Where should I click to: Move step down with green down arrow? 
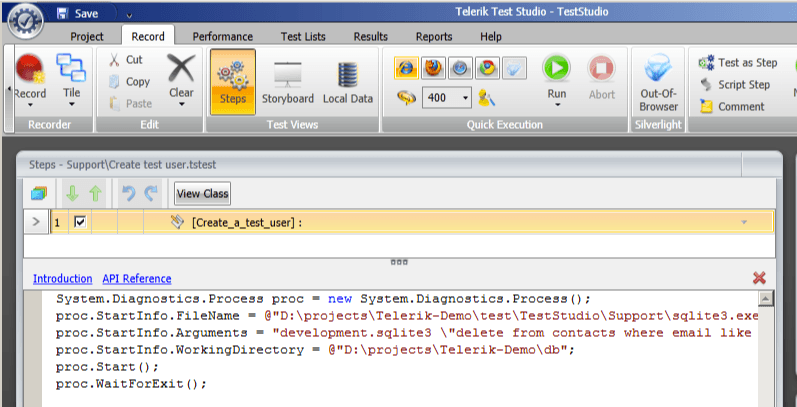point(72,194)
